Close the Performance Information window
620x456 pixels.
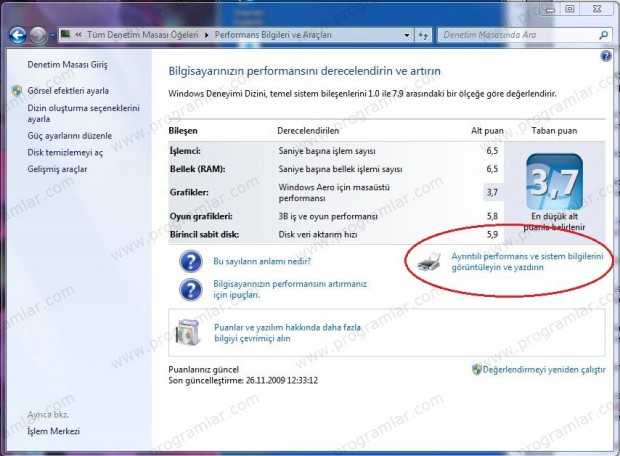[x=597, y=9]
